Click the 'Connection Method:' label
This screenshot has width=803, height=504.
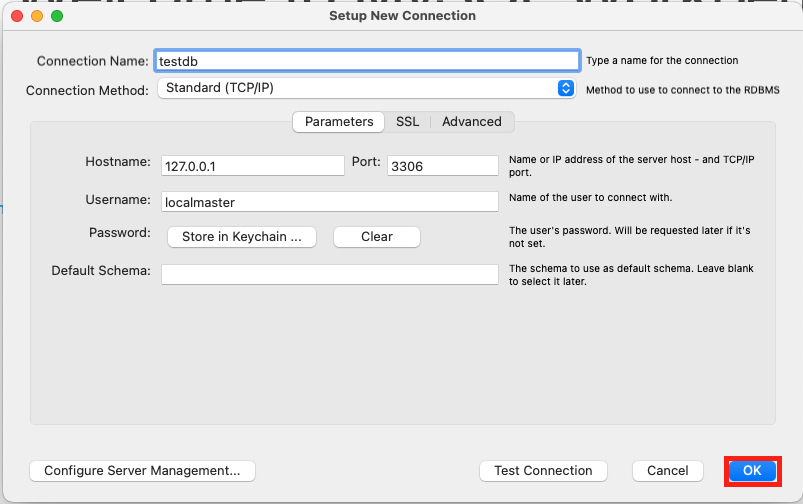(x=87, y=91)
